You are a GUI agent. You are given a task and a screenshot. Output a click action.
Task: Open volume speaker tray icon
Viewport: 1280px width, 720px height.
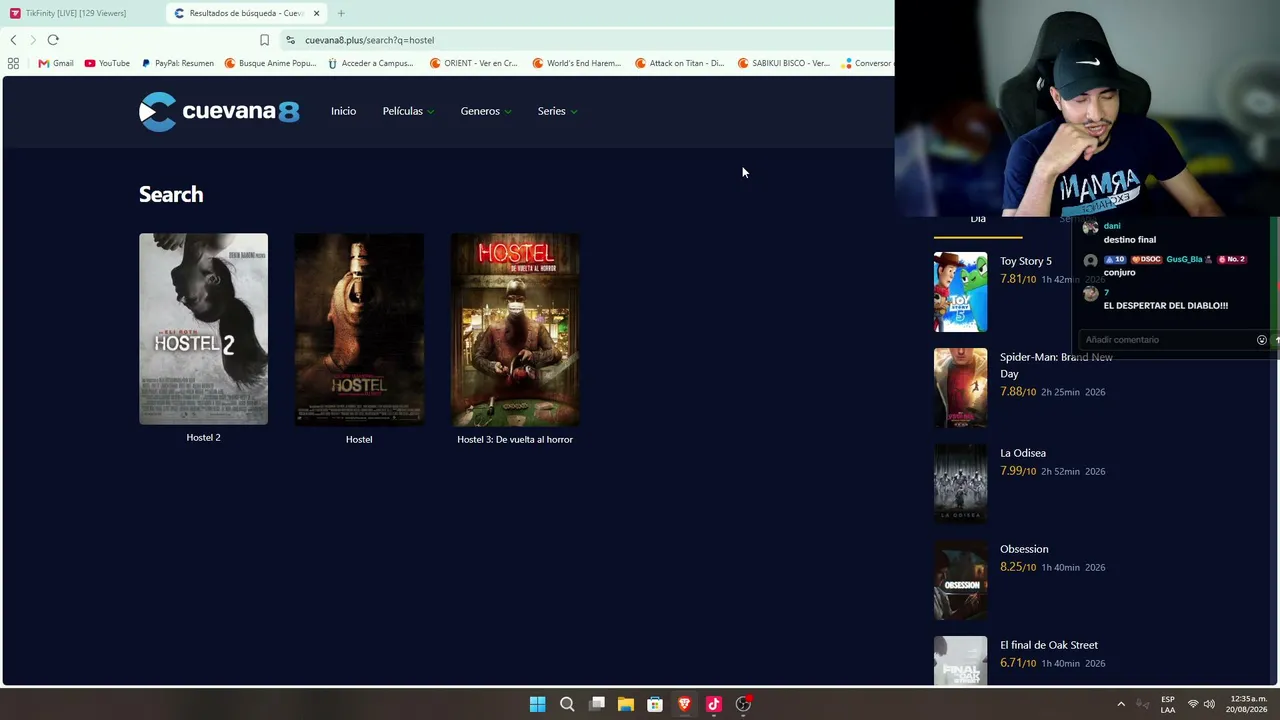coord(1209,704)
